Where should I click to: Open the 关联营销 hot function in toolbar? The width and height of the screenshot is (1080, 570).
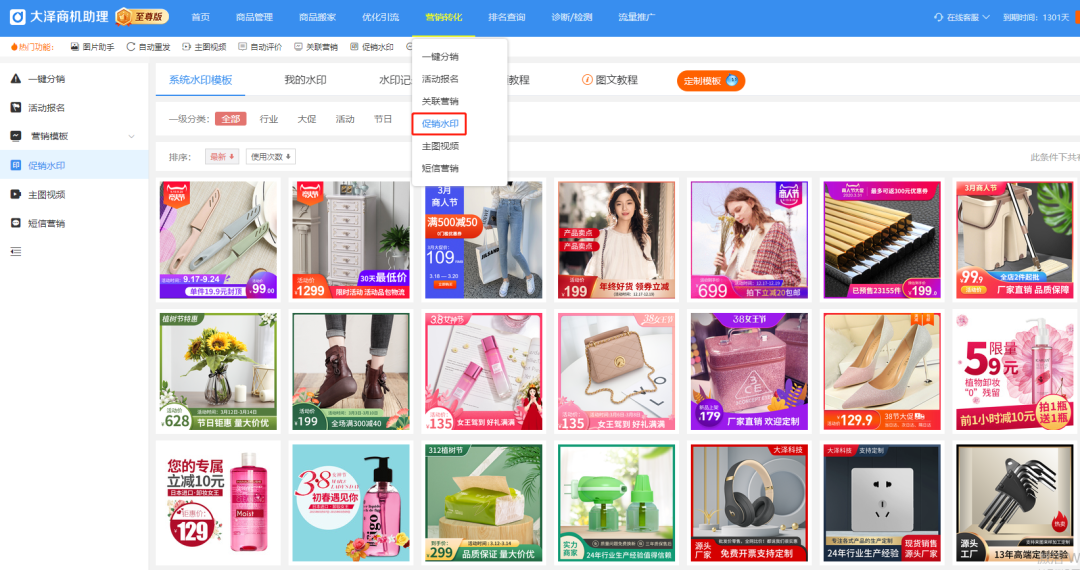click(315, 47)
